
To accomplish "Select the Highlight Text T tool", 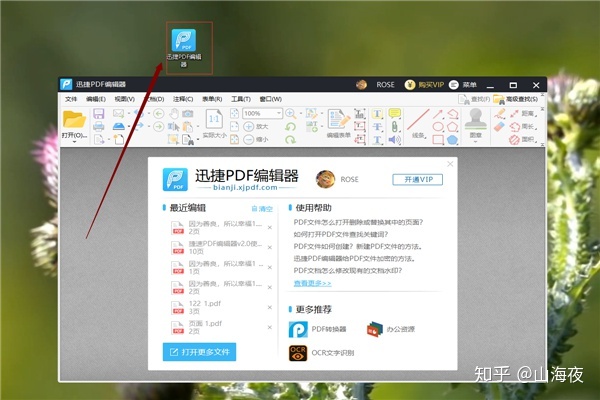I will point(377,113).
